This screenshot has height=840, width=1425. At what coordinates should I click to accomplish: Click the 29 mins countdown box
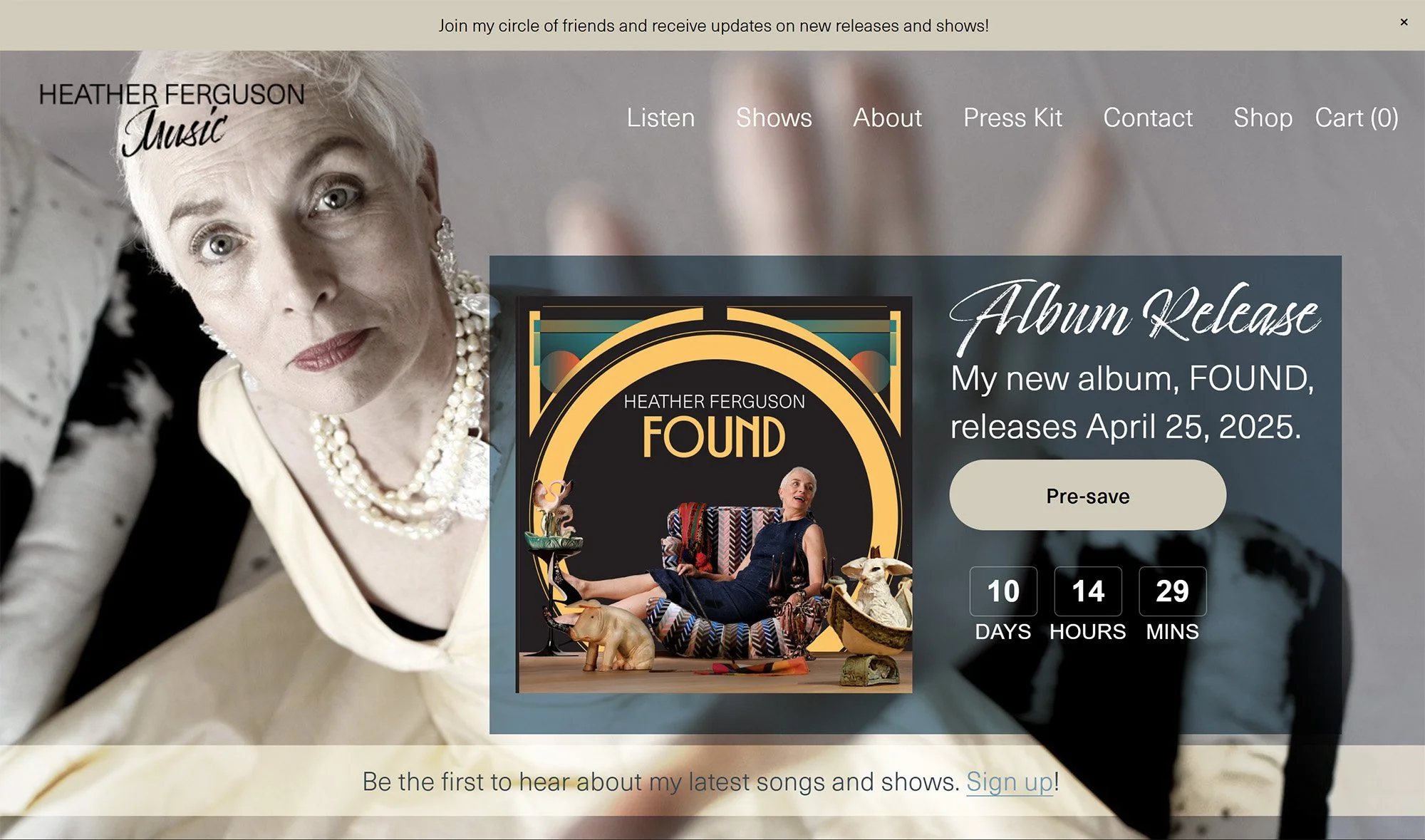point(1172,591)
